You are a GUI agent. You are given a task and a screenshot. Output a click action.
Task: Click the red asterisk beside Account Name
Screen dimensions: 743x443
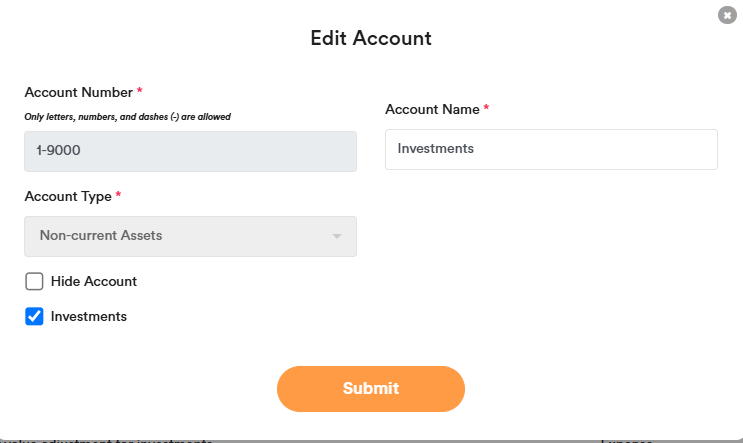tap(486, 107)
